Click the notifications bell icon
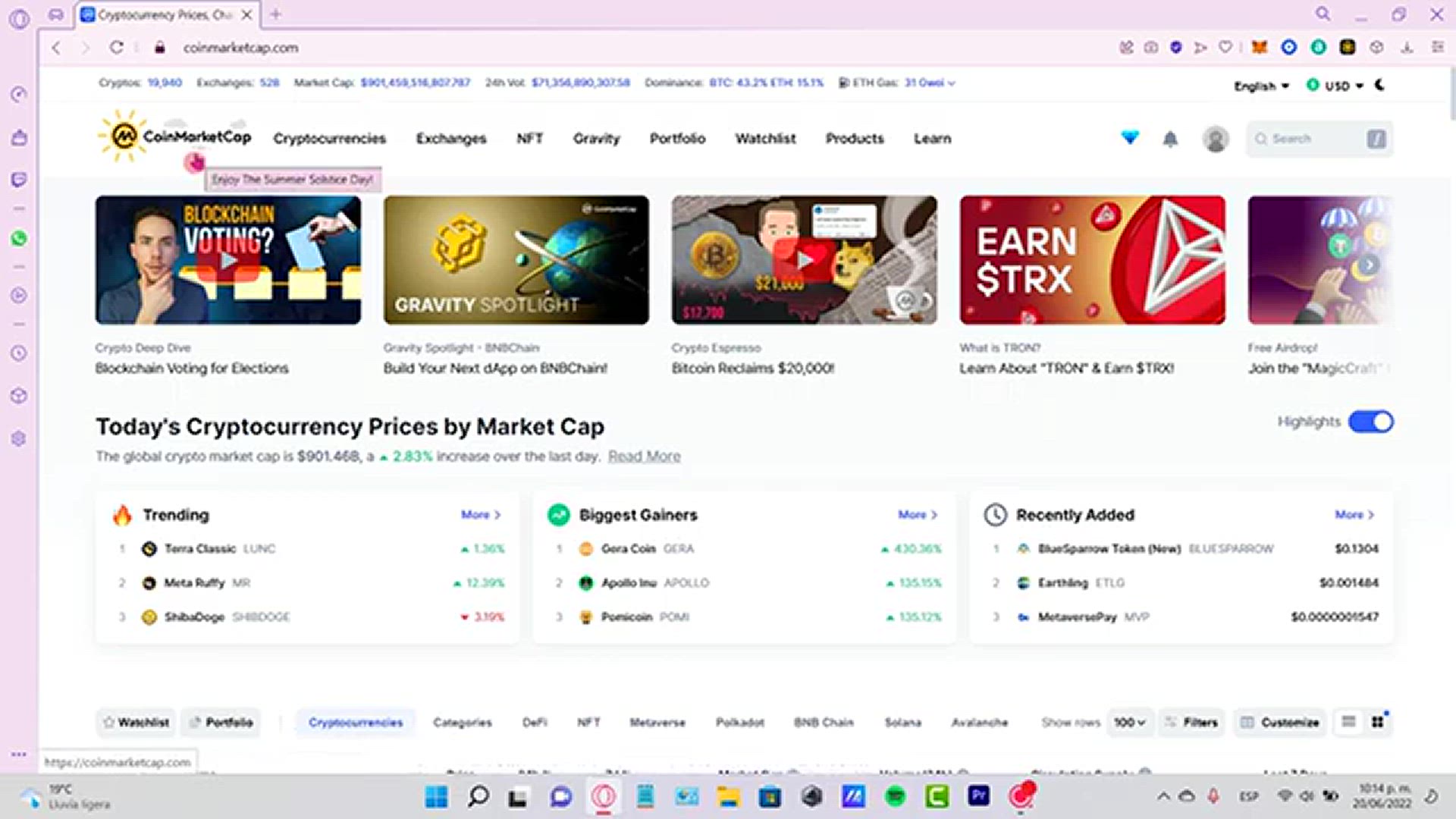Image resolution: width=1456 pixels, height=819 pixels. coord(1170,139)
